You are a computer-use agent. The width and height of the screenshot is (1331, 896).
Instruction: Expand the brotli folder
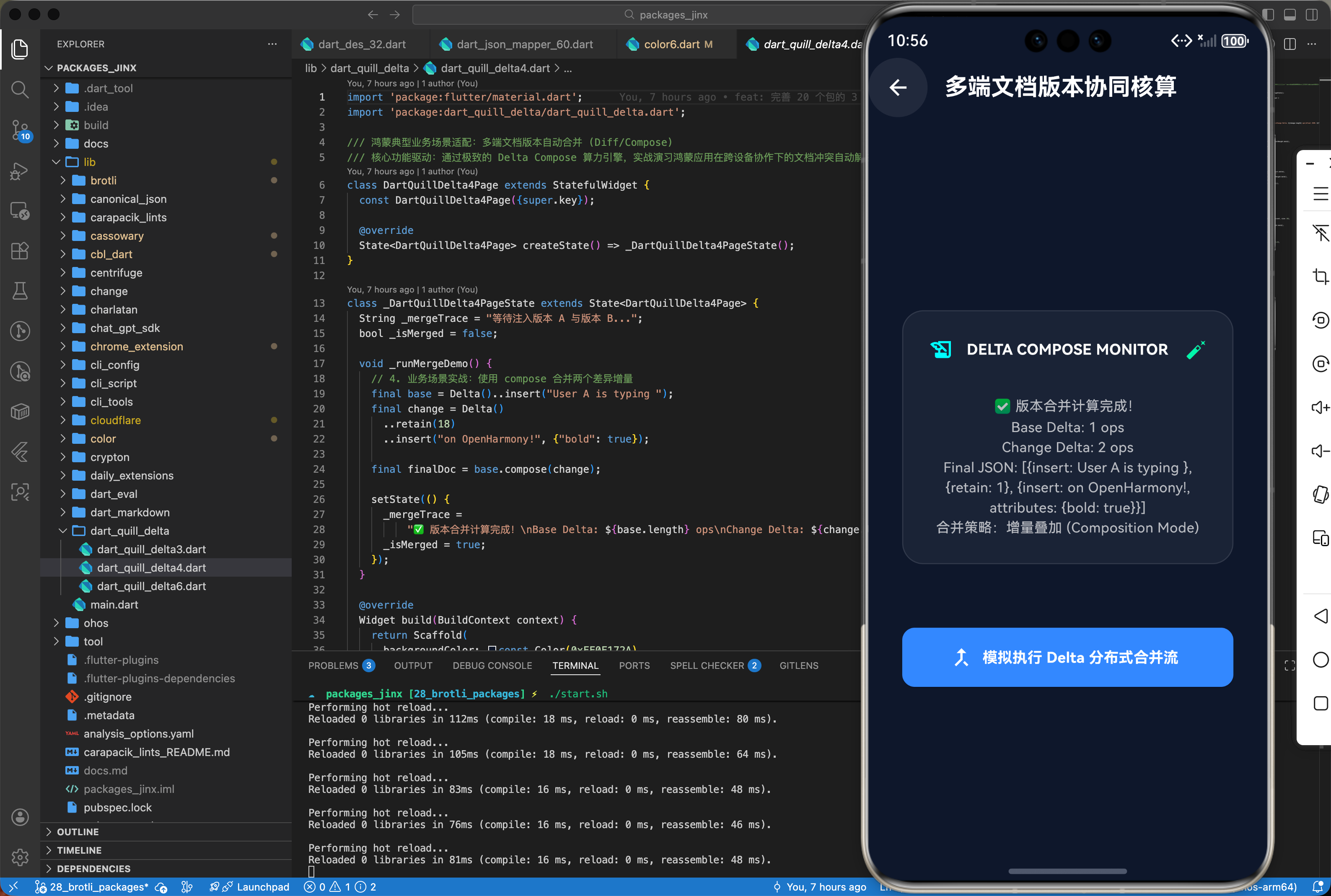pyautogui.click(x=103, y=181)
